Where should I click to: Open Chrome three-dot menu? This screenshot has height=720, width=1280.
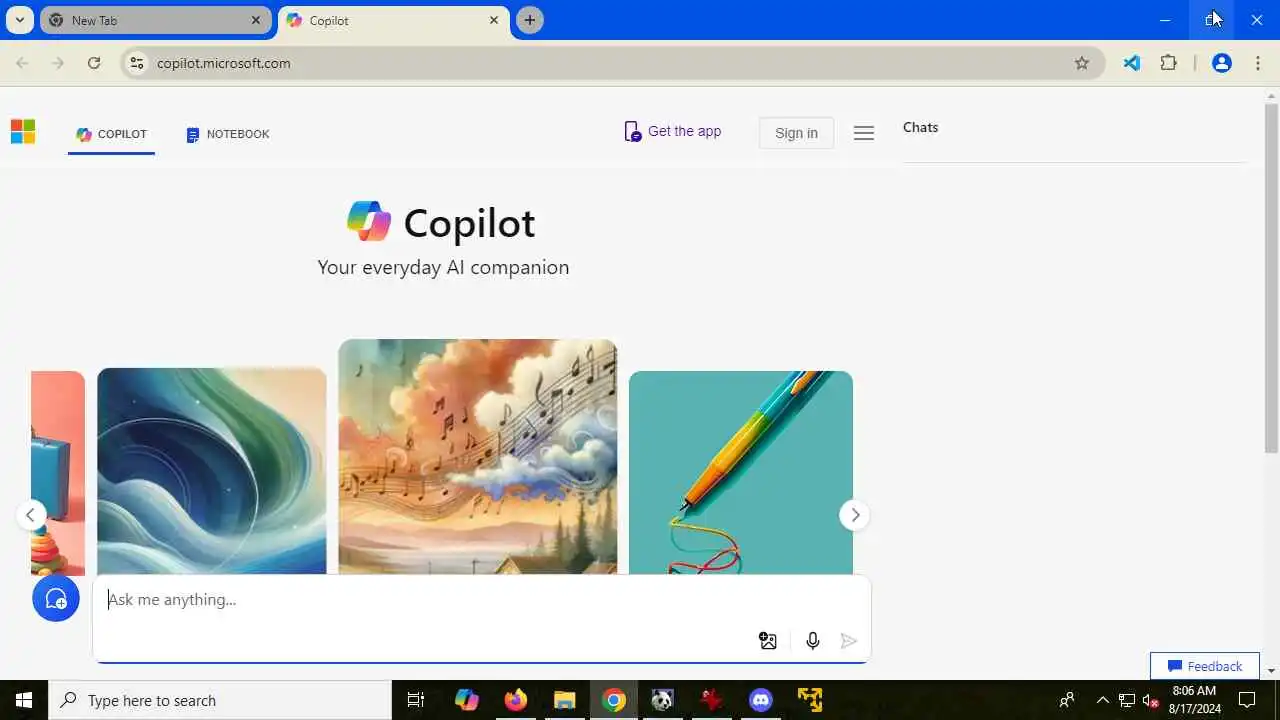(1258, 63)
